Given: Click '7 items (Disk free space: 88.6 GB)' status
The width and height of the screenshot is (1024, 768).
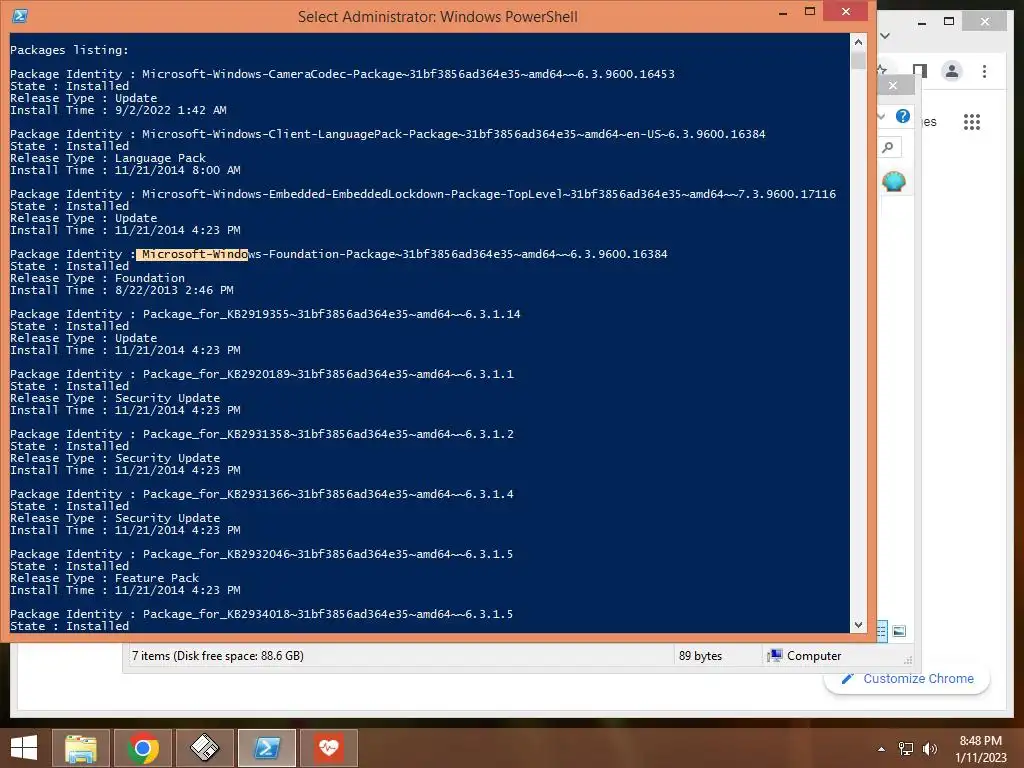Looking at the screenshot, I should [x=217, y=656].
